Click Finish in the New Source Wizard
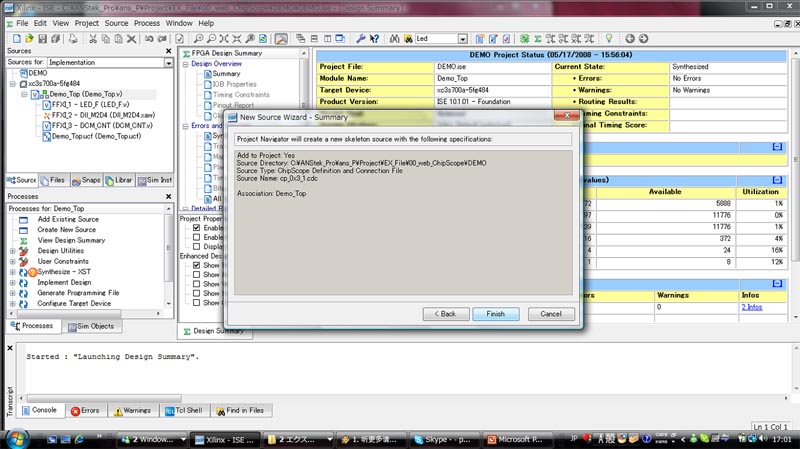The width and height of the screenshot is (800, 449). (495, 314)
